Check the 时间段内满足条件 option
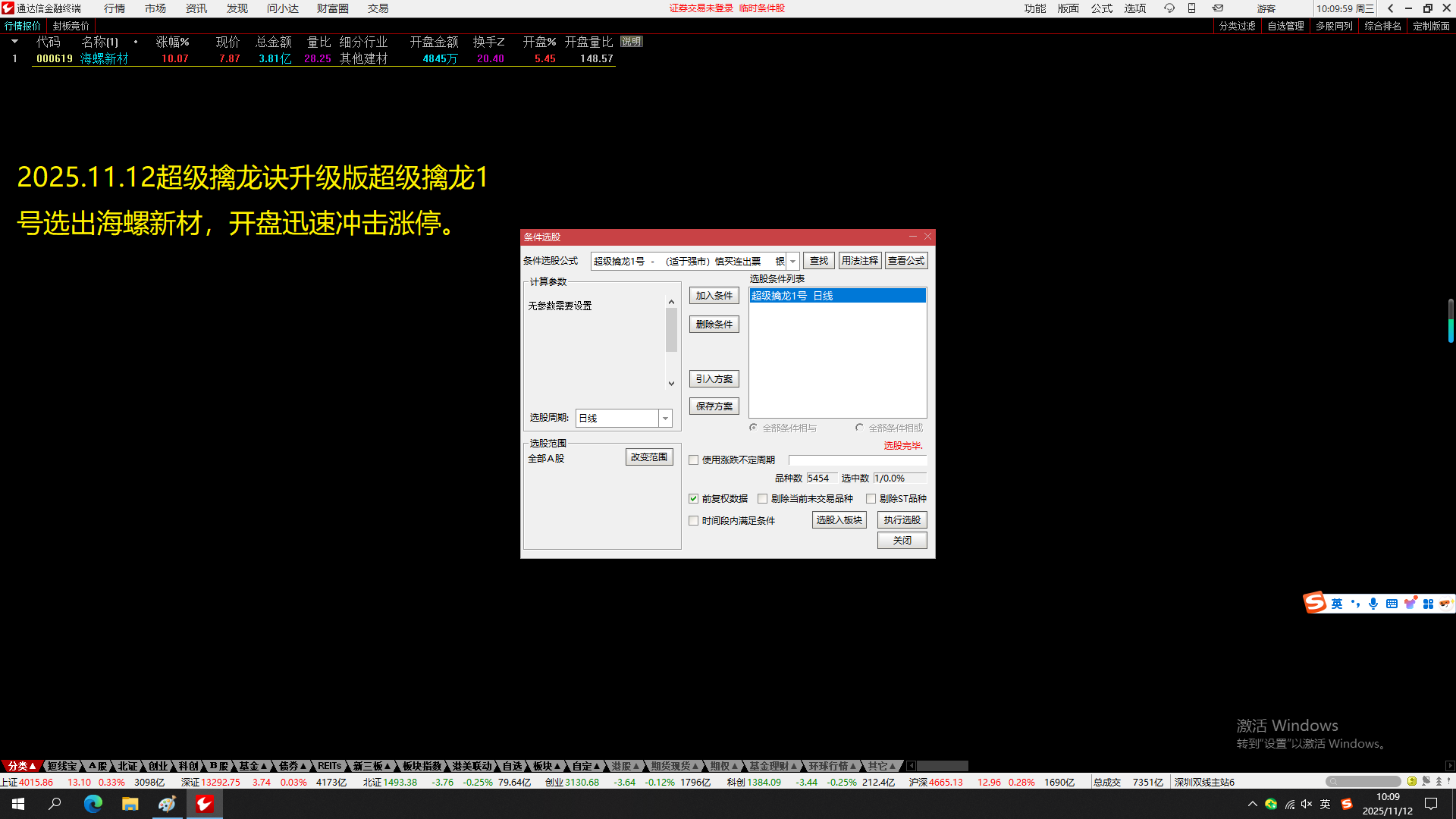This screenshot has width=1456, height=819. [693, 520]
